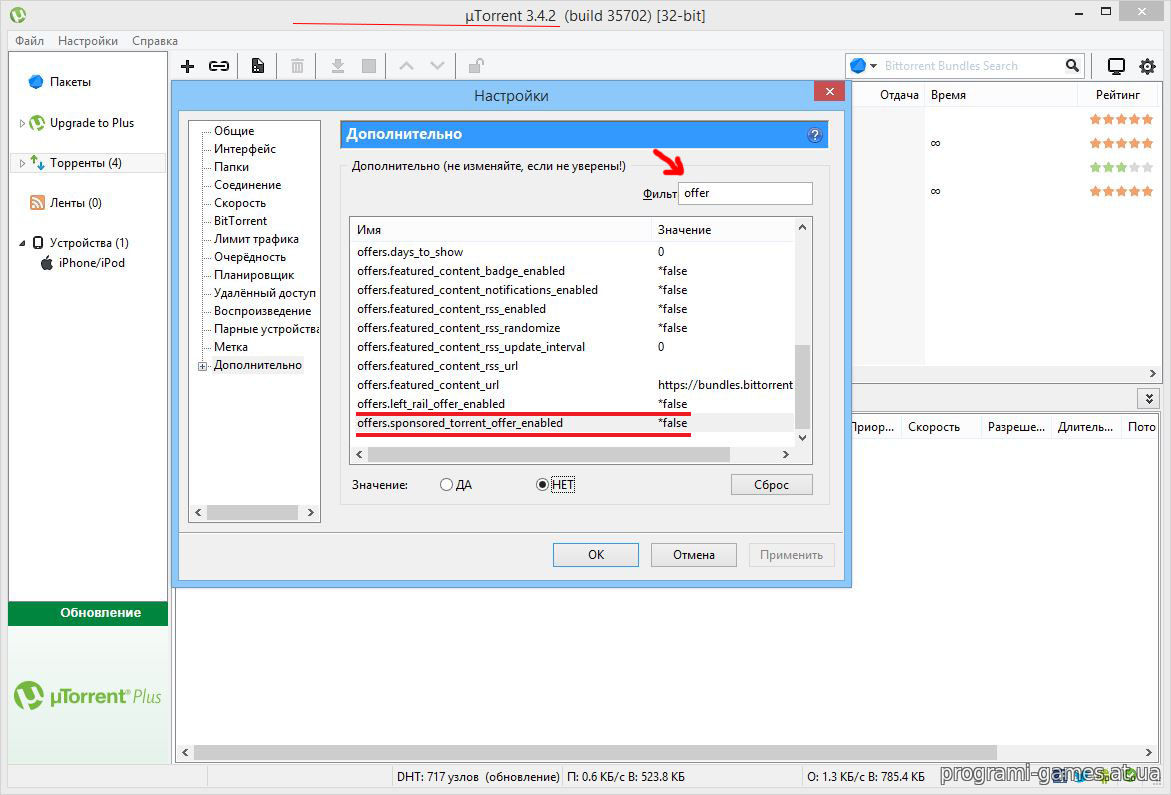Click the Время column header
1171x795 pixels.
(1000, 95)
